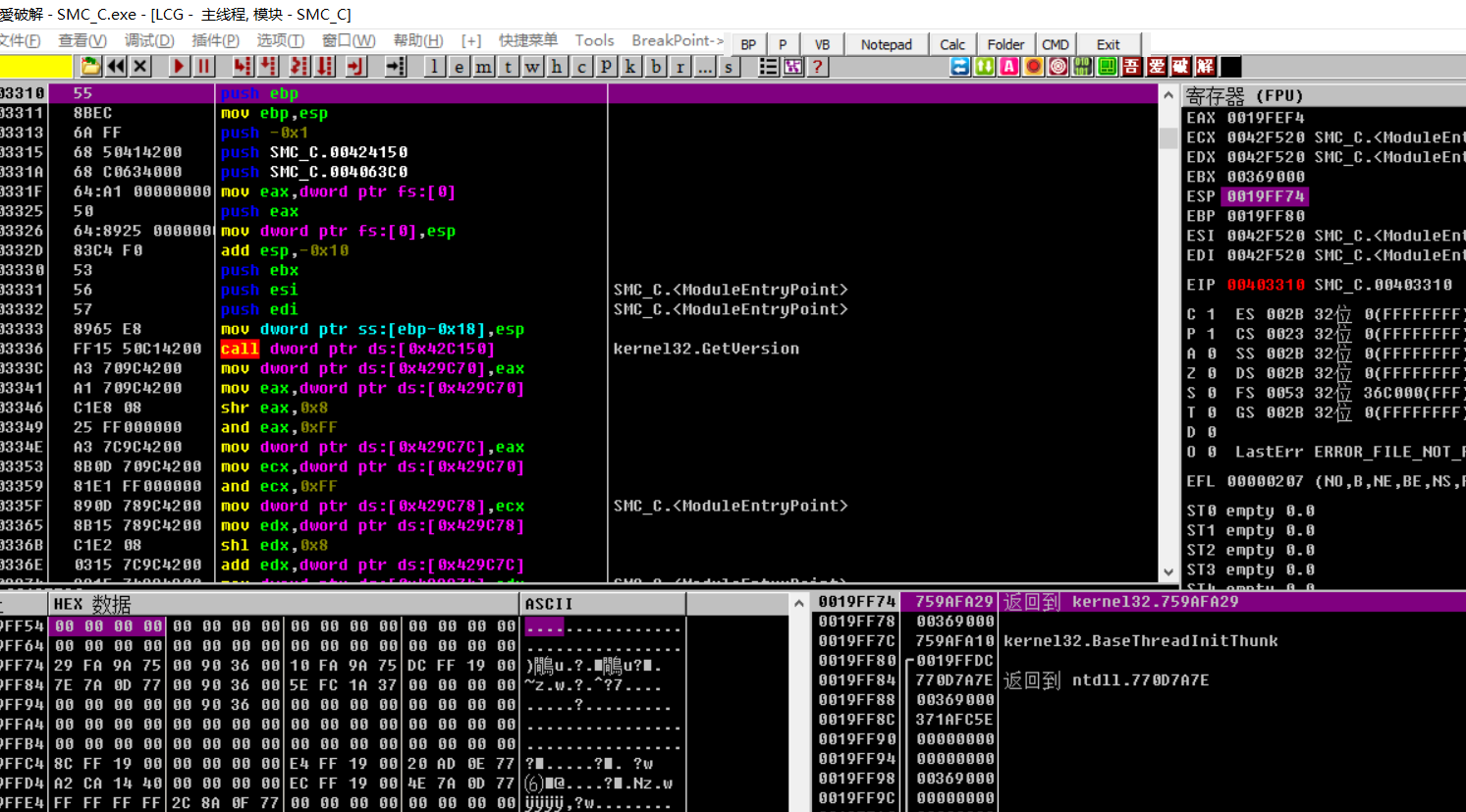Show Windows list via 'w' button
Screen dimensions: 1466x812
click(x=533, y=67)
